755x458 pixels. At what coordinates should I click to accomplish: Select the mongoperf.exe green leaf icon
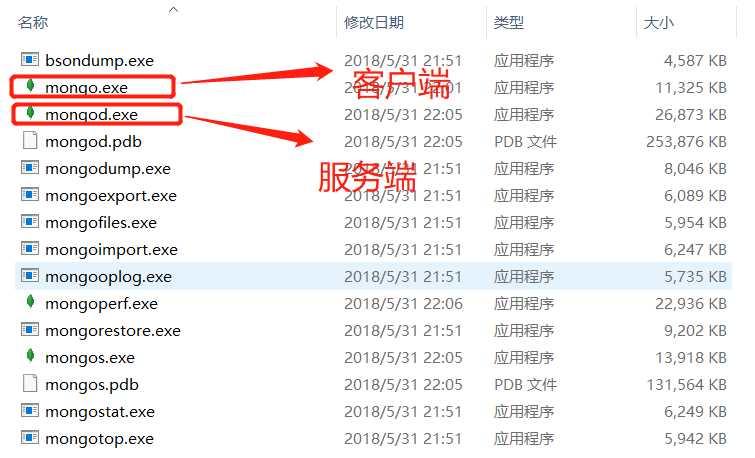coord(30,302)
